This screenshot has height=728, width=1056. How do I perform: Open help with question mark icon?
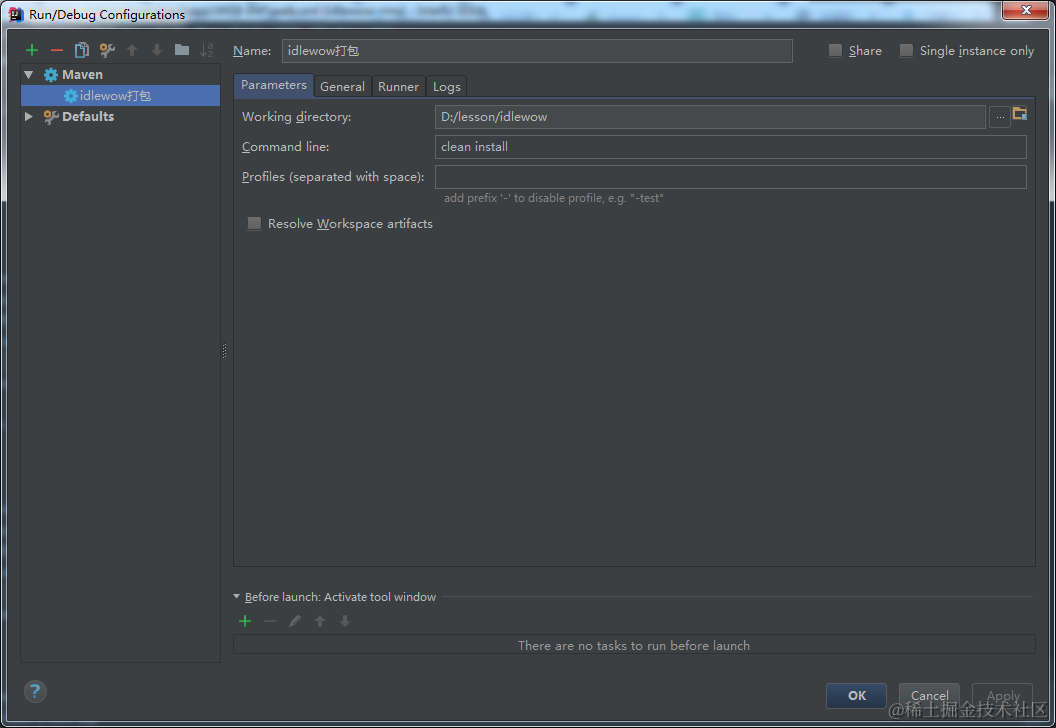[x=35, y=691]
